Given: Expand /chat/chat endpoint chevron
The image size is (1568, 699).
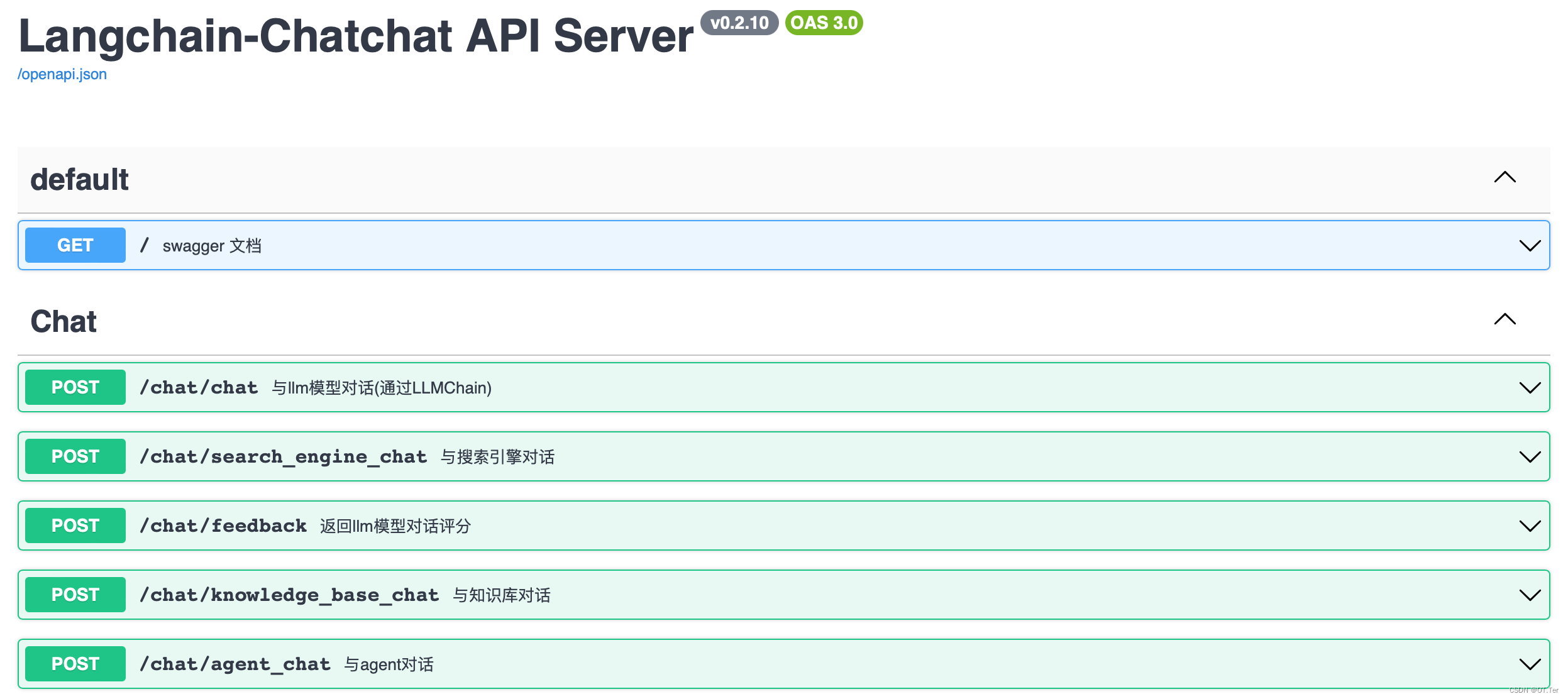Looking at the screenshot, I should [1529, 388].
